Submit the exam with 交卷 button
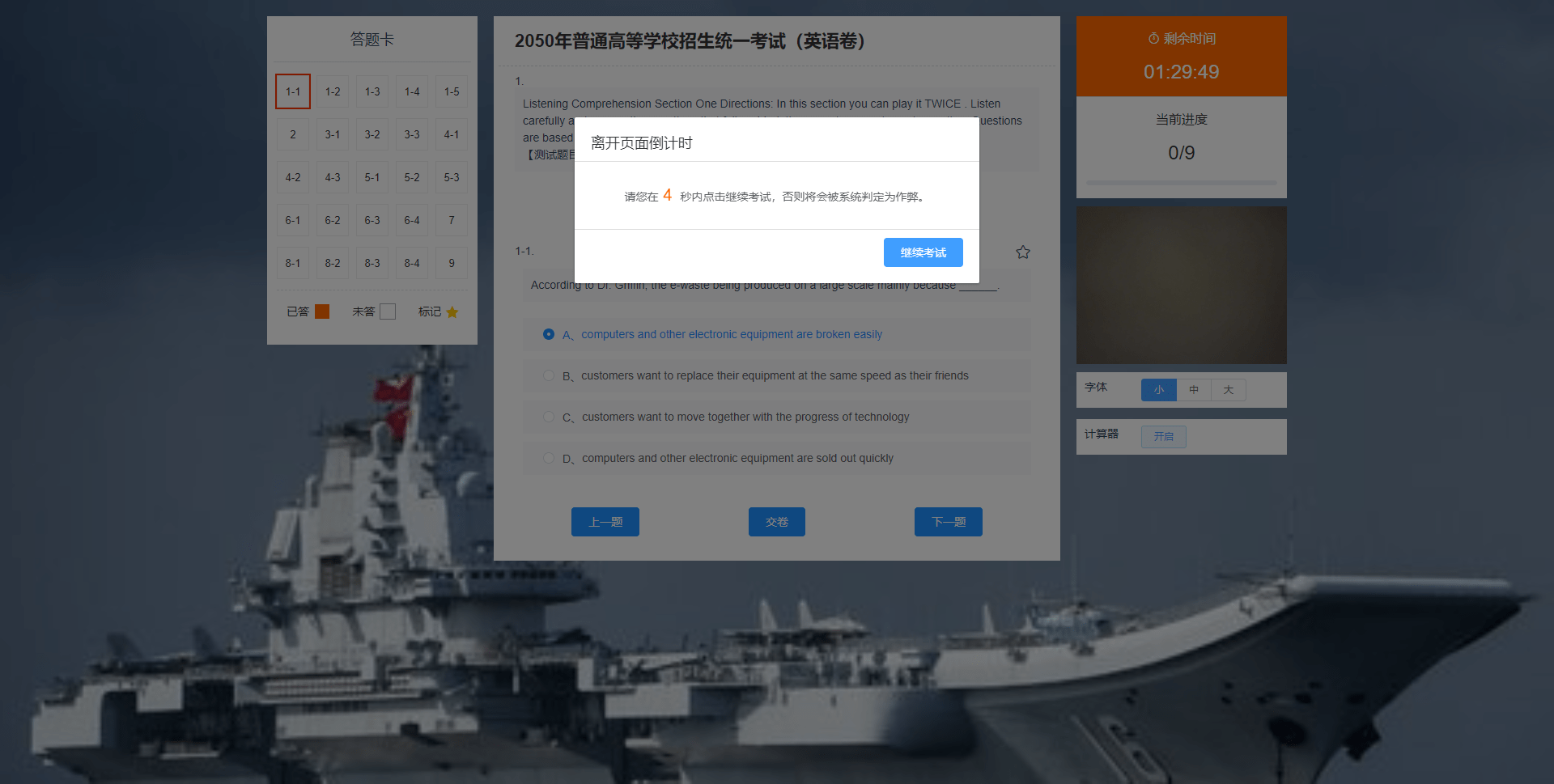 pyautogui.click(x=777, y=522)
